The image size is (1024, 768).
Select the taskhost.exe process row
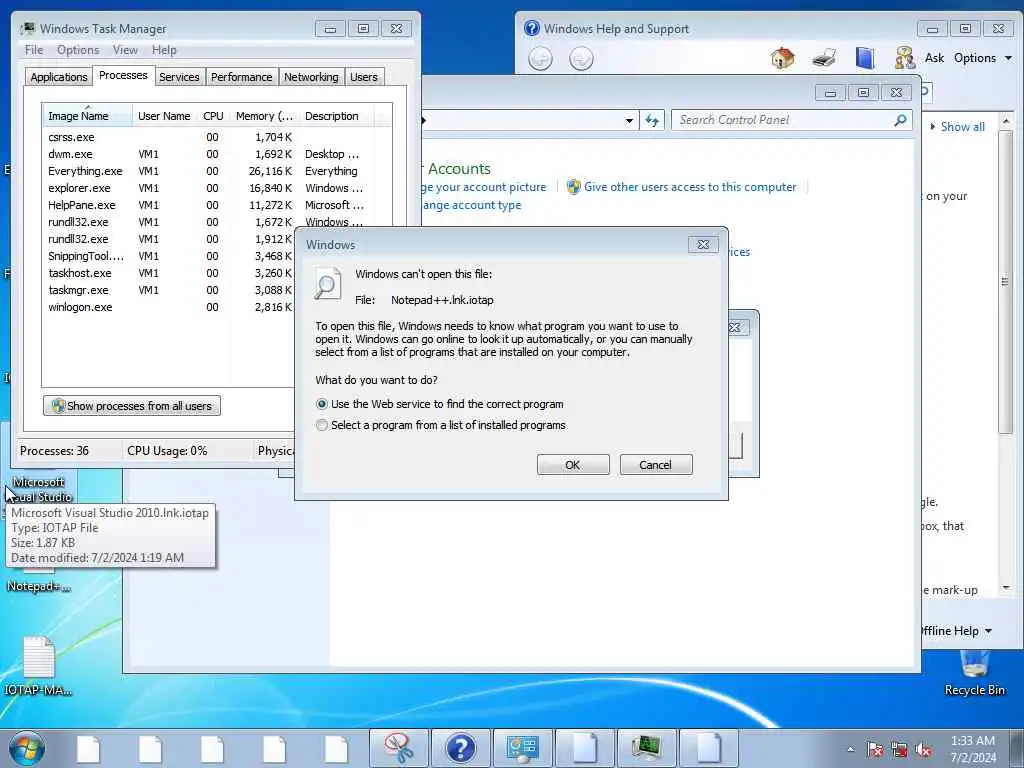pyautogui.click(x=170, y=273)
